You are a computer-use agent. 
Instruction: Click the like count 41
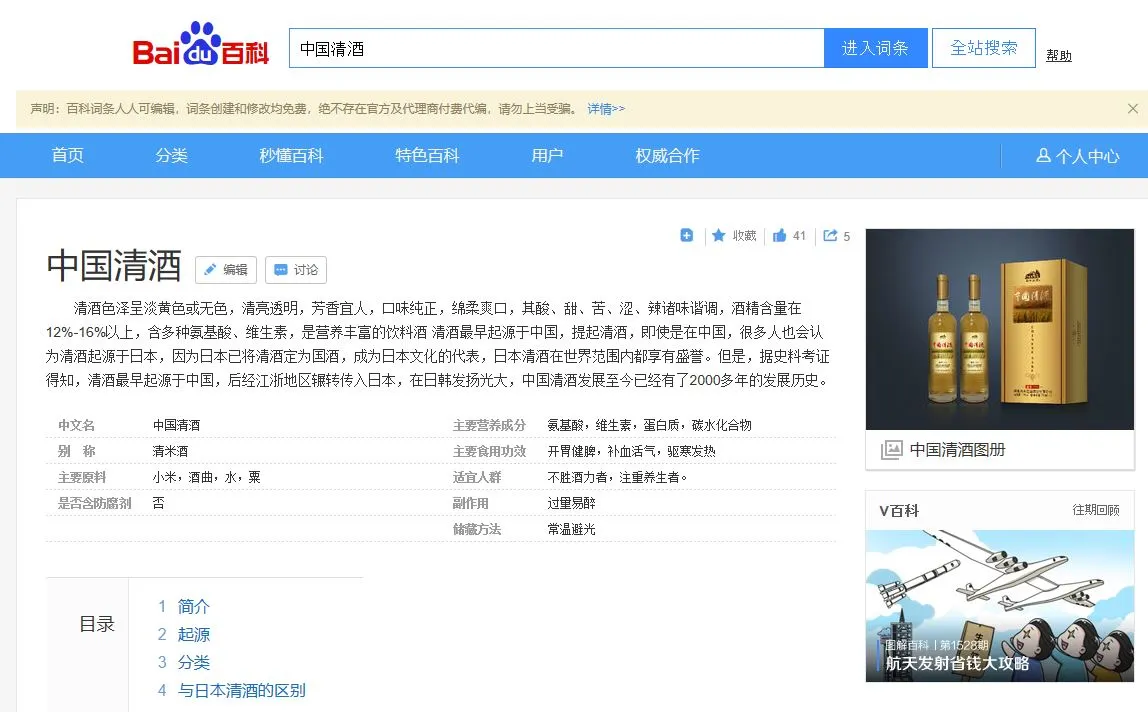[x=800, y=236]
